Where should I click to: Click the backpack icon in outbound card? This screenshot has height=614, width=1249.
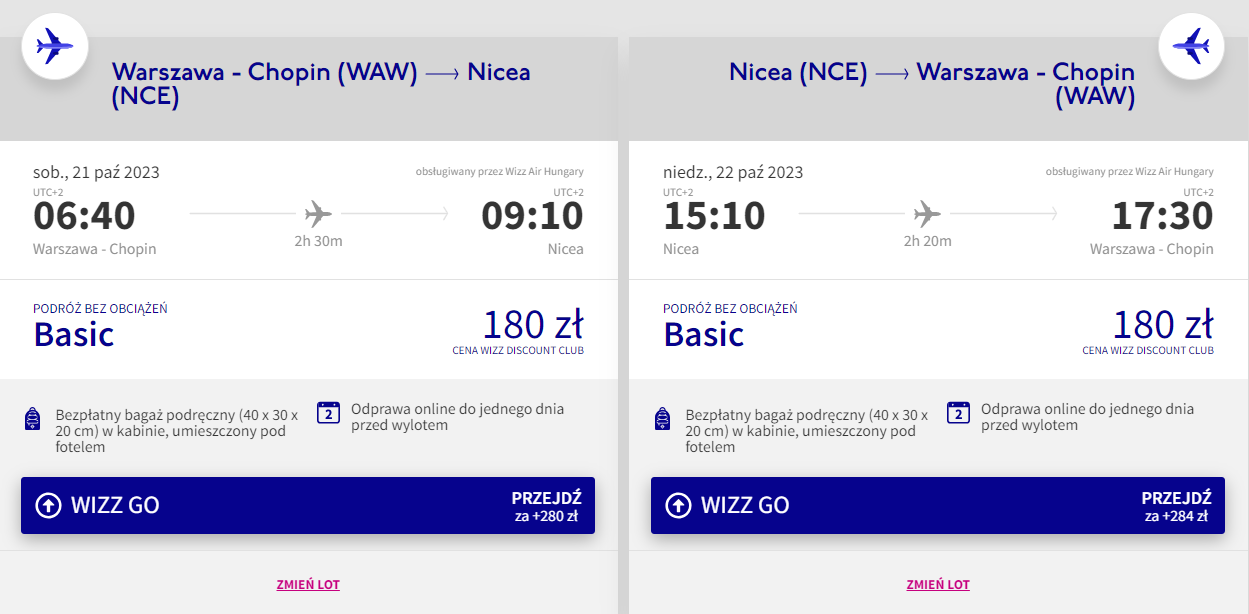[x=33, y=419]
